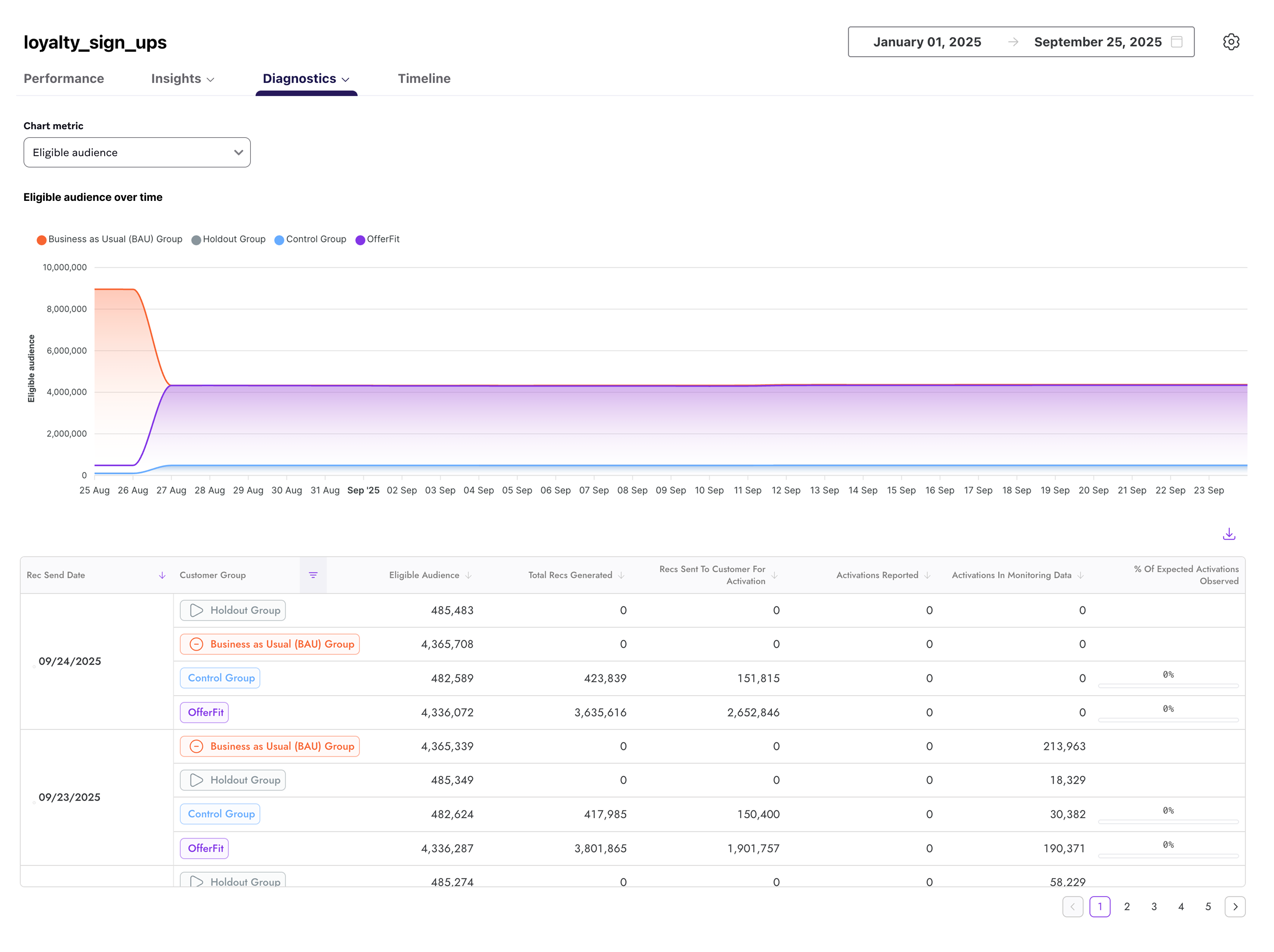Open the Timeline tab
This screenshot has height=952, width=1274.
pos(424,78)
